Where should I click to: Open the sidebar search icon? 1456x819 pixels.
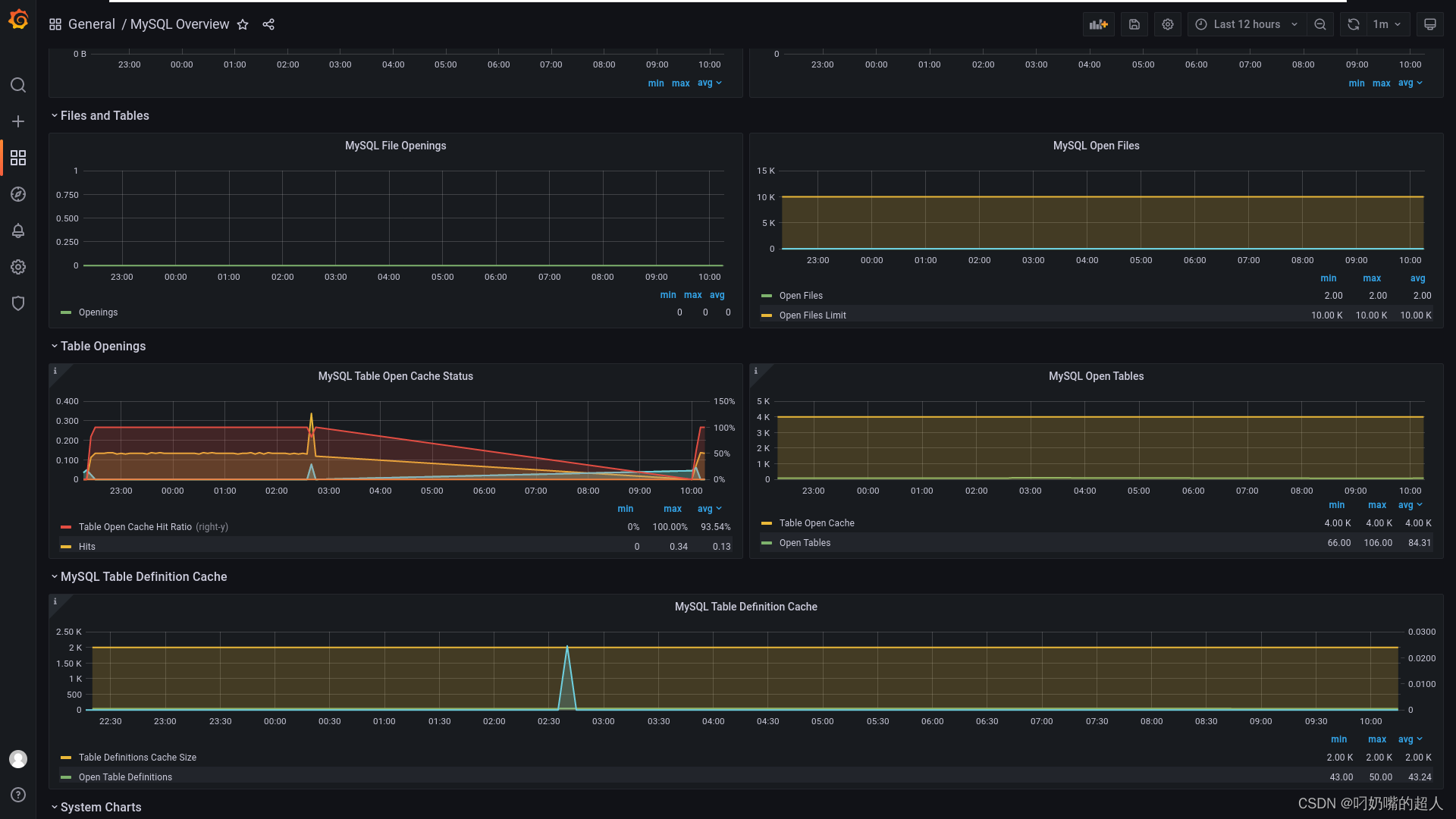[x=18, y=85]
